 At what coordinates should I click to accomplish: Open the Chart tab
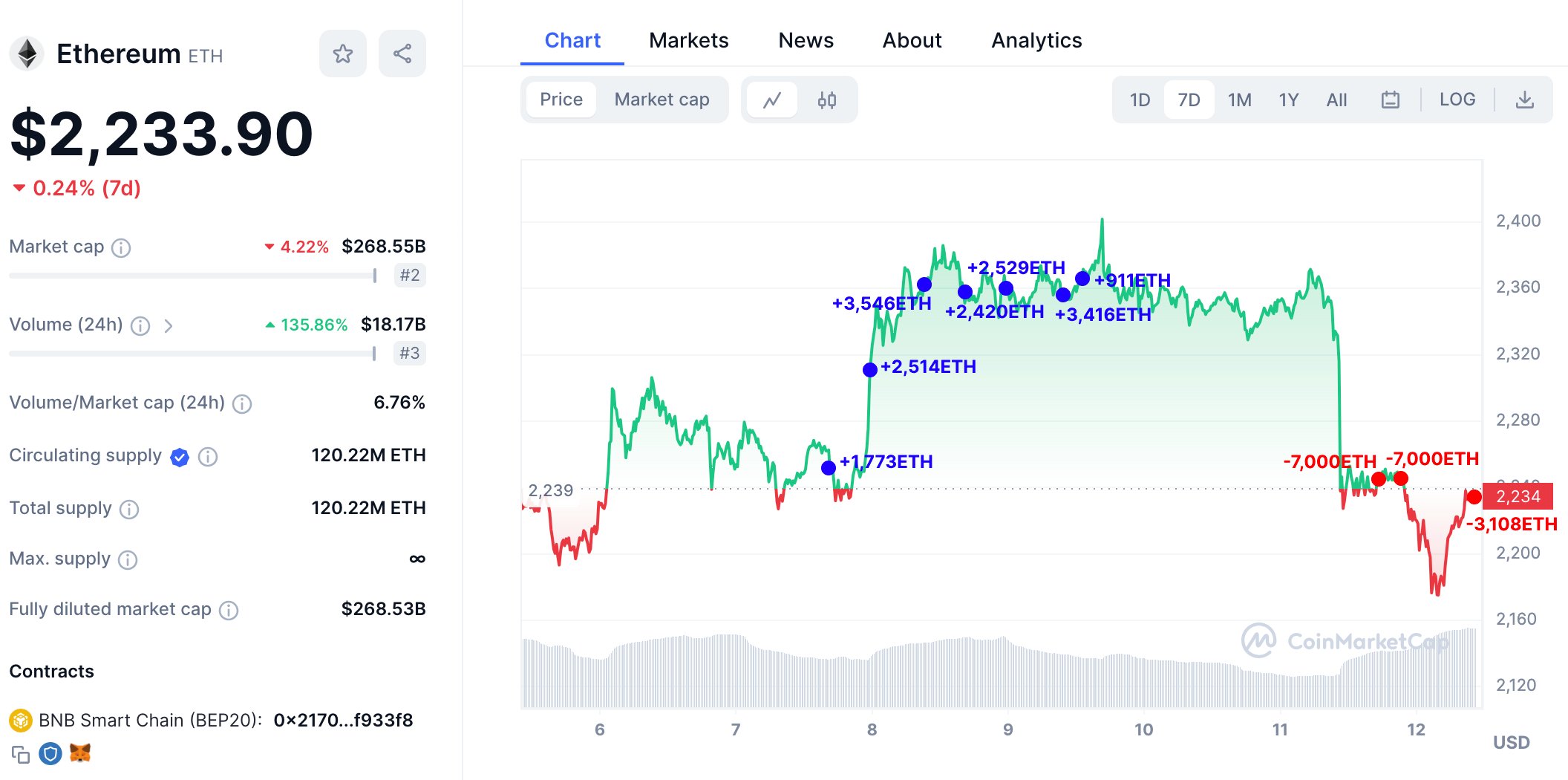point(572,40)
